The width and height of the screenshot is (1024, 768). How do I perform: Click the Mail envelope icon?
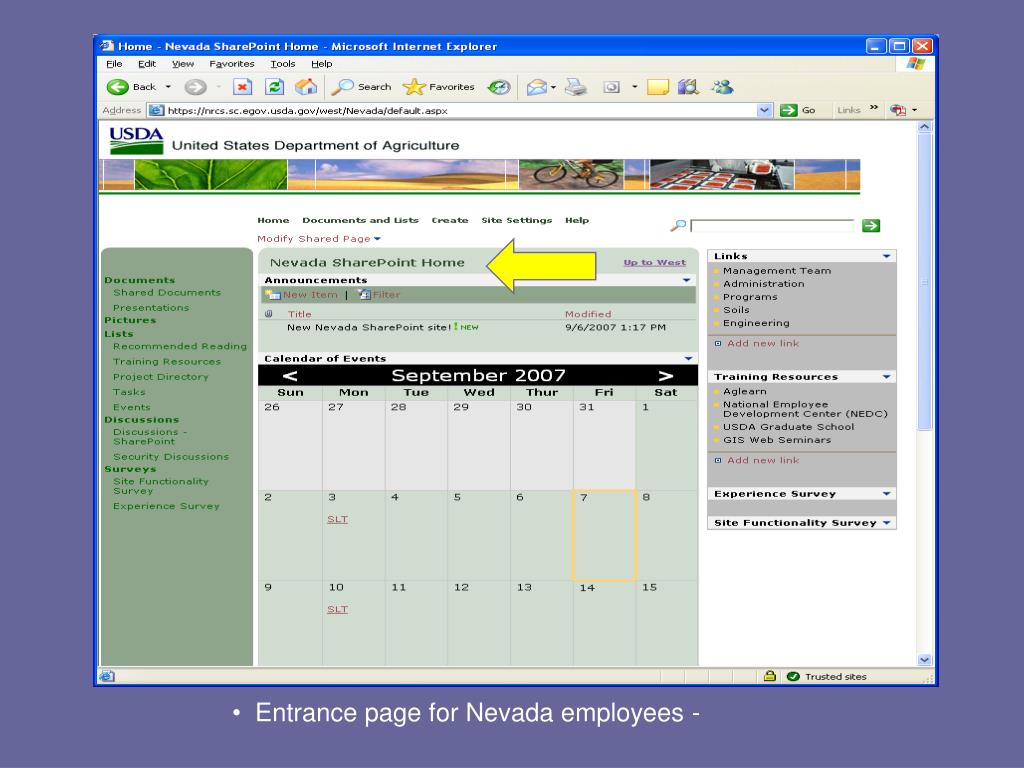click(536, 87)
